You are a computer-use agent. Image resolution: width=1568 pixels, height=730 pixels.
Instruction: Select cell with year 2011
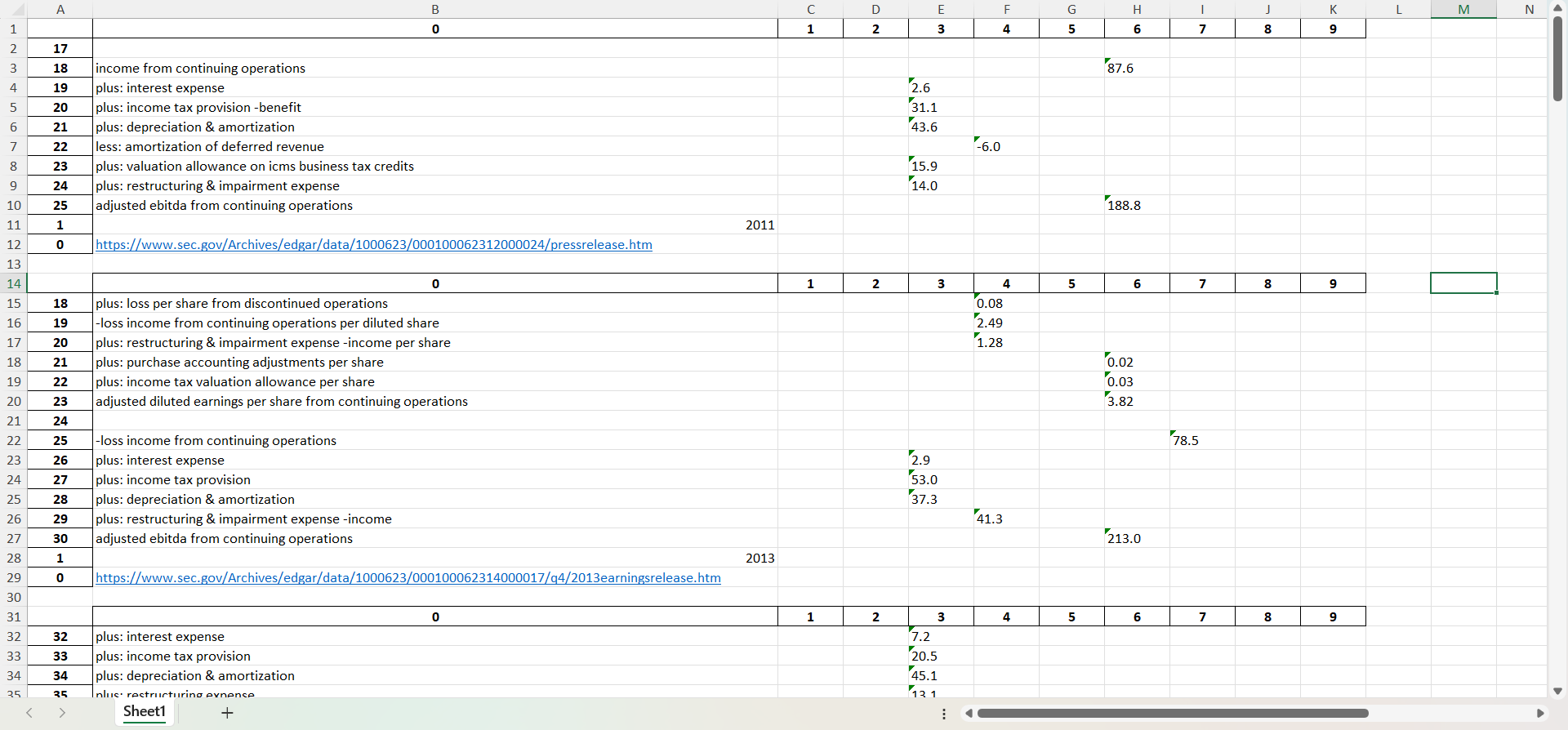(x=435, y=225)
